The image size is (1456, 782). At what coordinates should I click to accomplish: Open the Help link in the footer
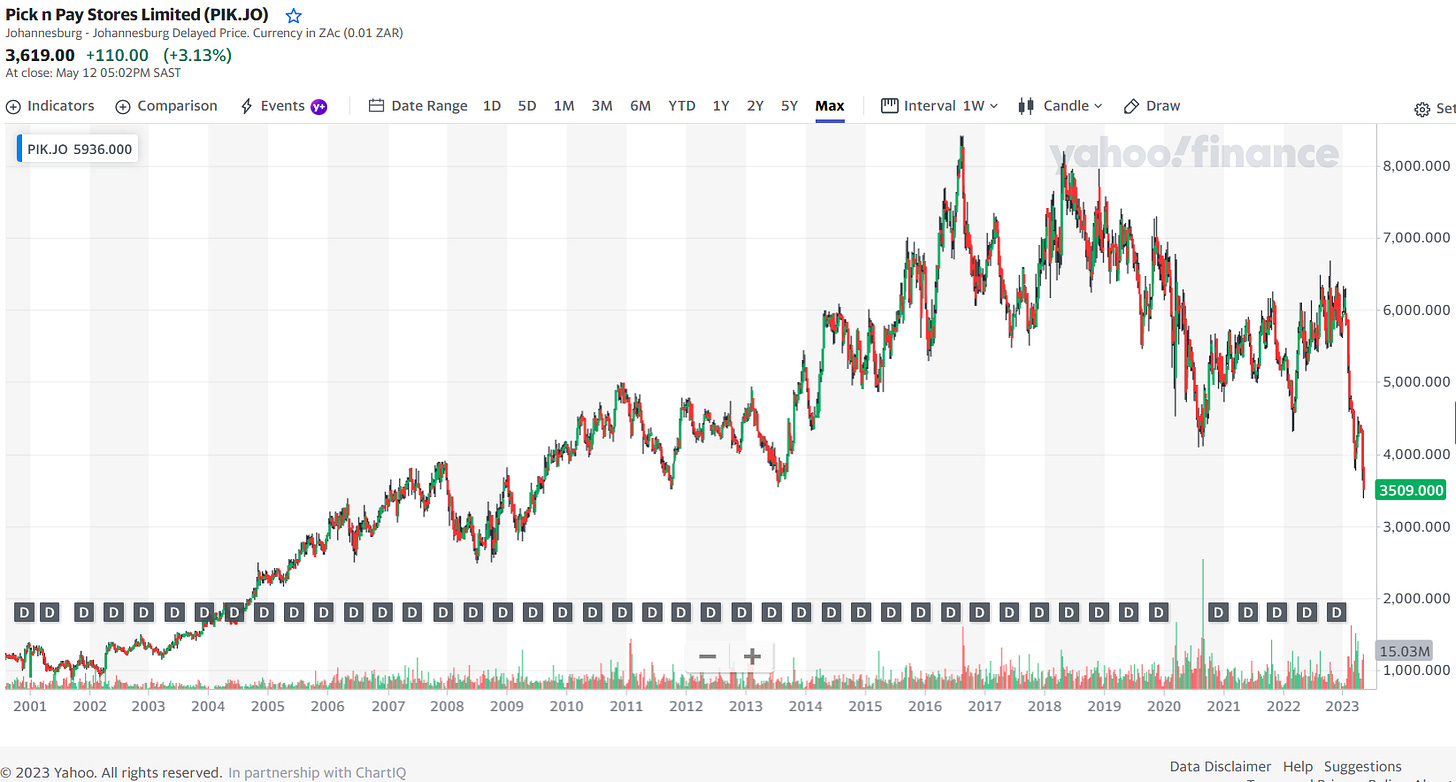pos(1298,767)
